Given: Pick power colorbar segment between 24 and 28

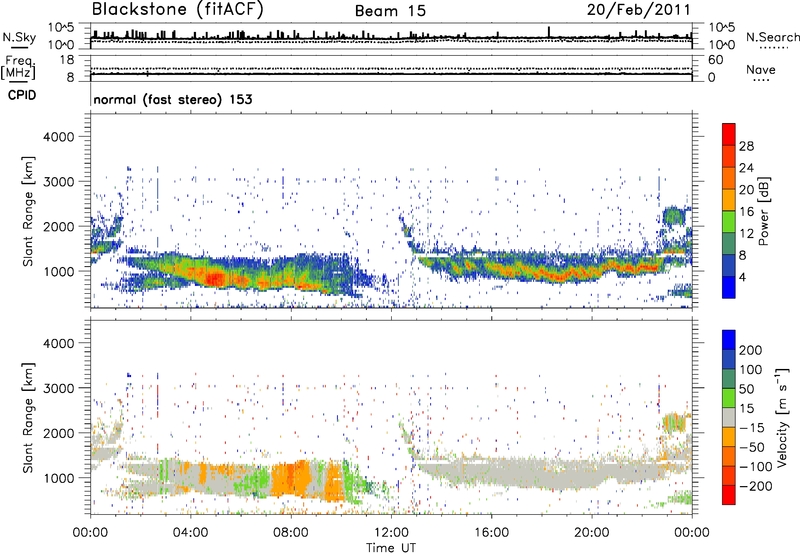Looking at the screenshot, I should click(729, 156).
